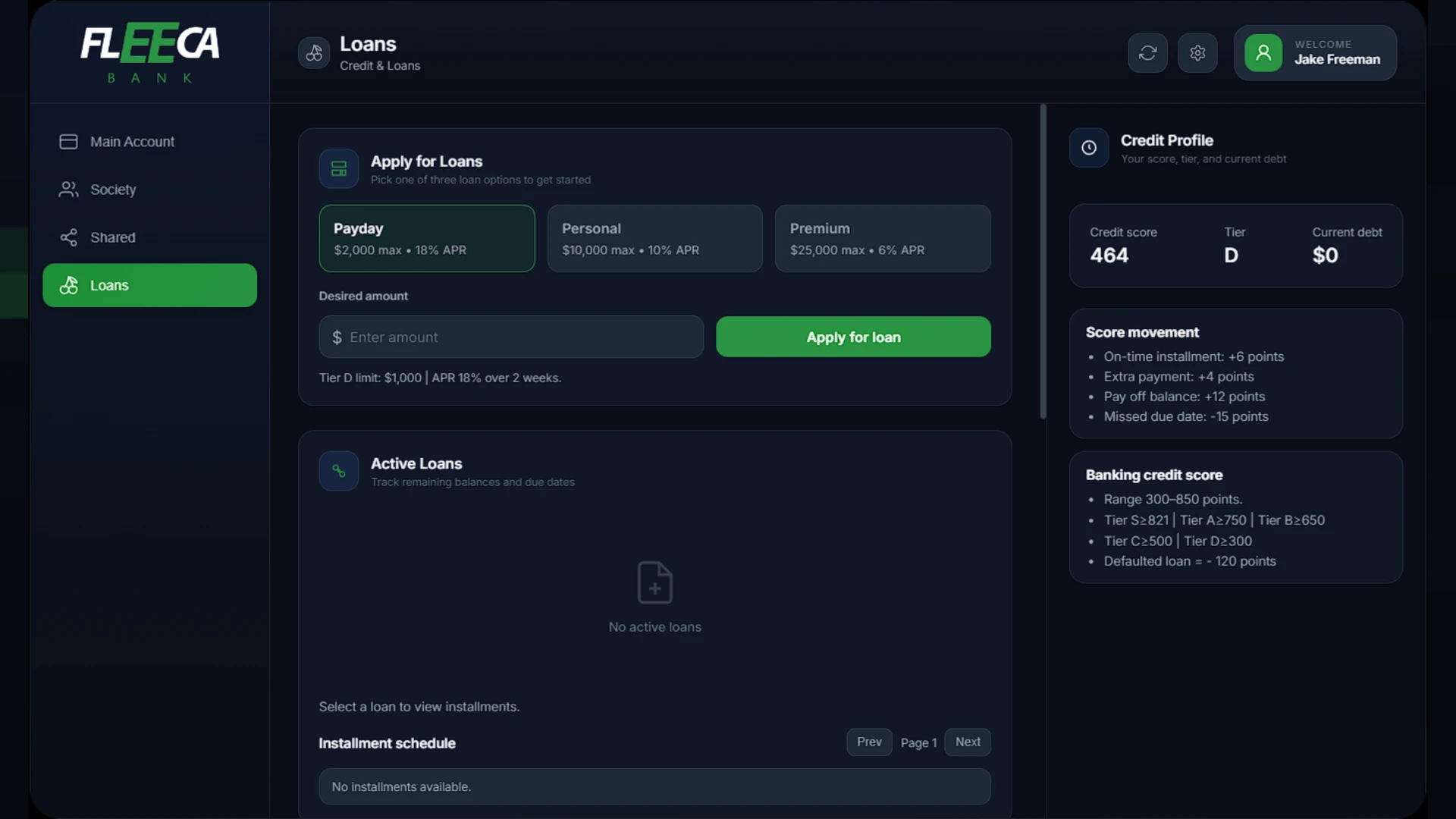Focus the Enter amount field
1456x819 pixels.
(511, 337)
